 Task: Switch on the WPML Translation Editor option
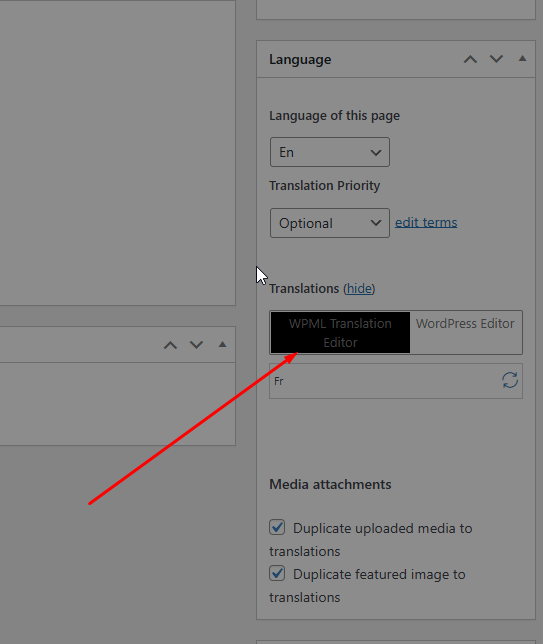[340, 333]
